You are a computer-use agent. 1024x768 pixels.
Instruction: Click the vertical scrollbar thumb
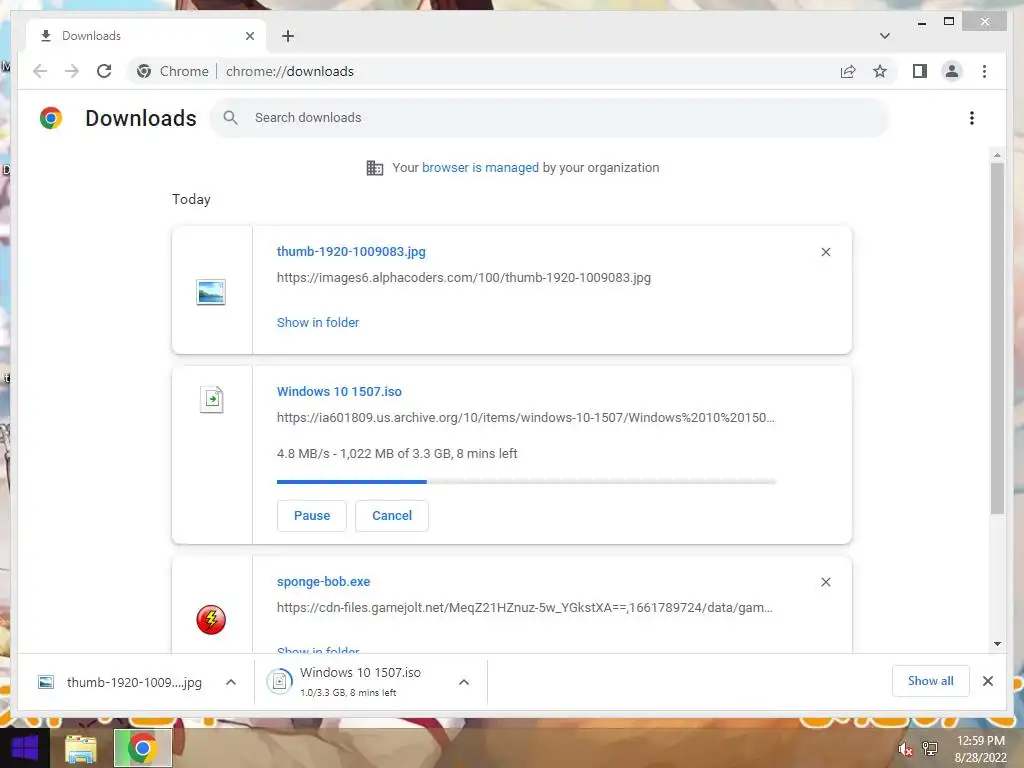click(997, 338)
